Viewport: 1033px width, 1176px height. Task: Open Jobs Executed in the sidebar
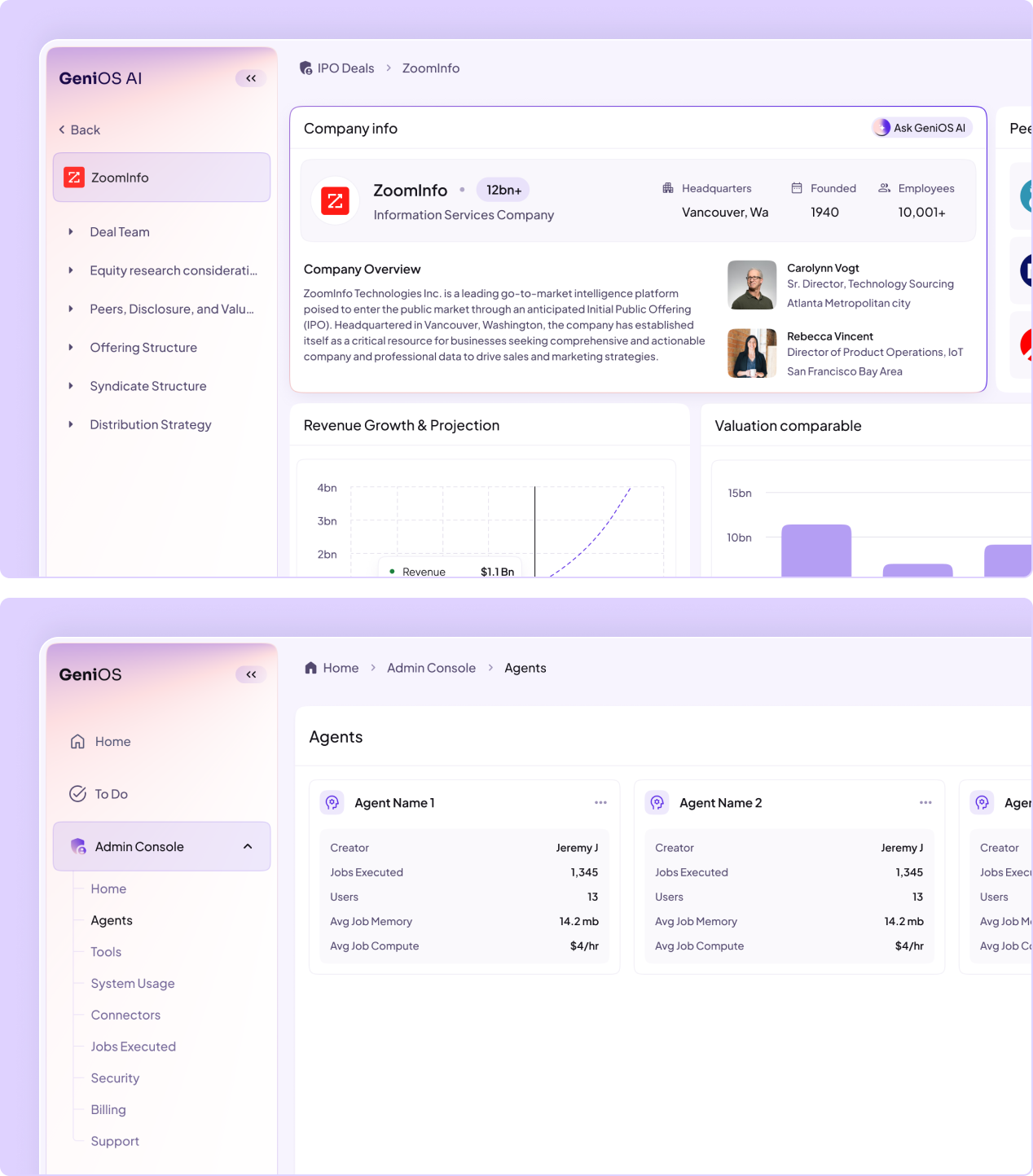[134, 1047]
